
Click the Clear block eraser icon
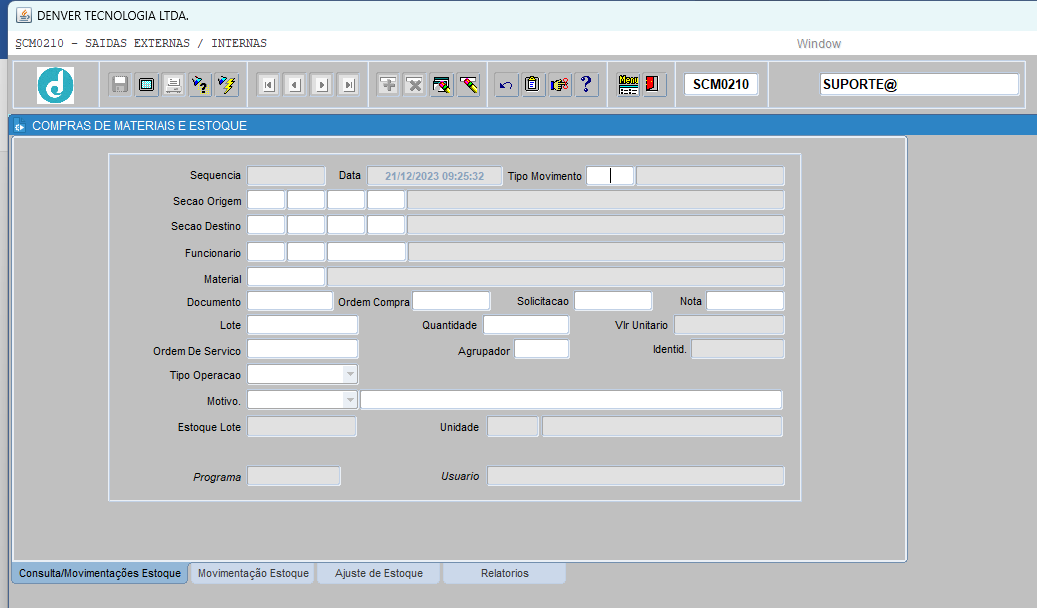(x=442, y=85)
